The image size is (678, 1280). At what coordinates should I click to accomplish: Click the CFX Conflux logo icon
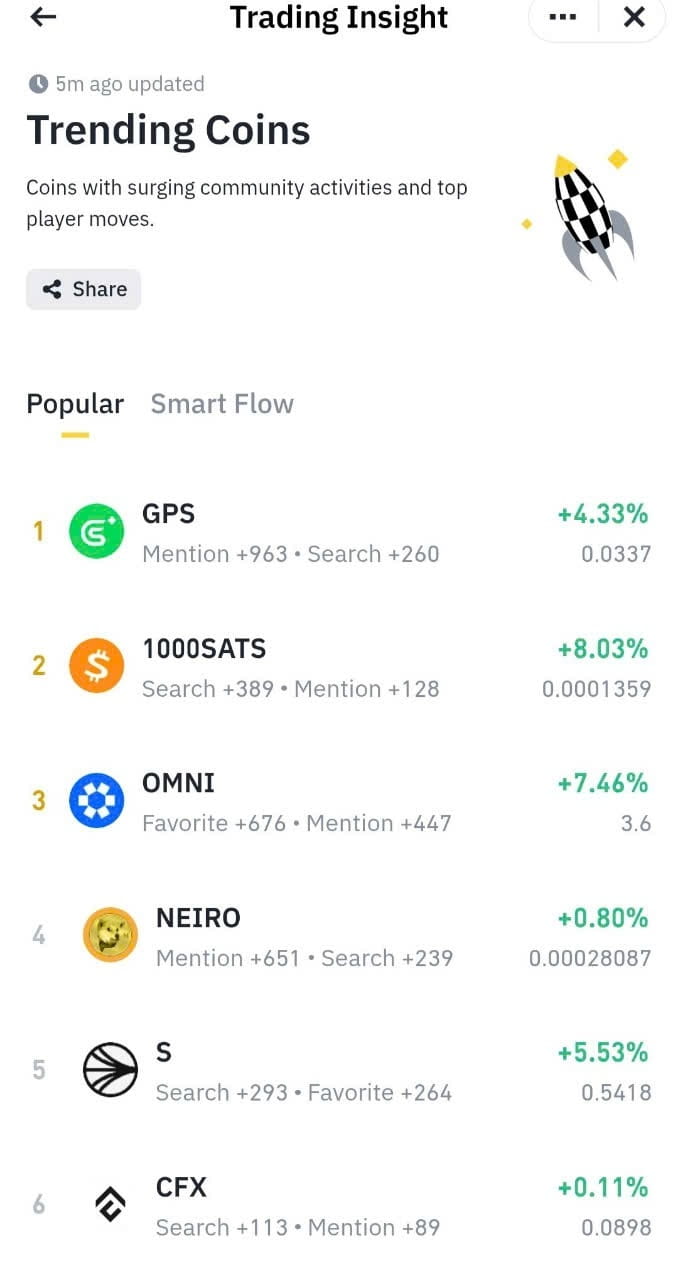(x=110, y=1205)
